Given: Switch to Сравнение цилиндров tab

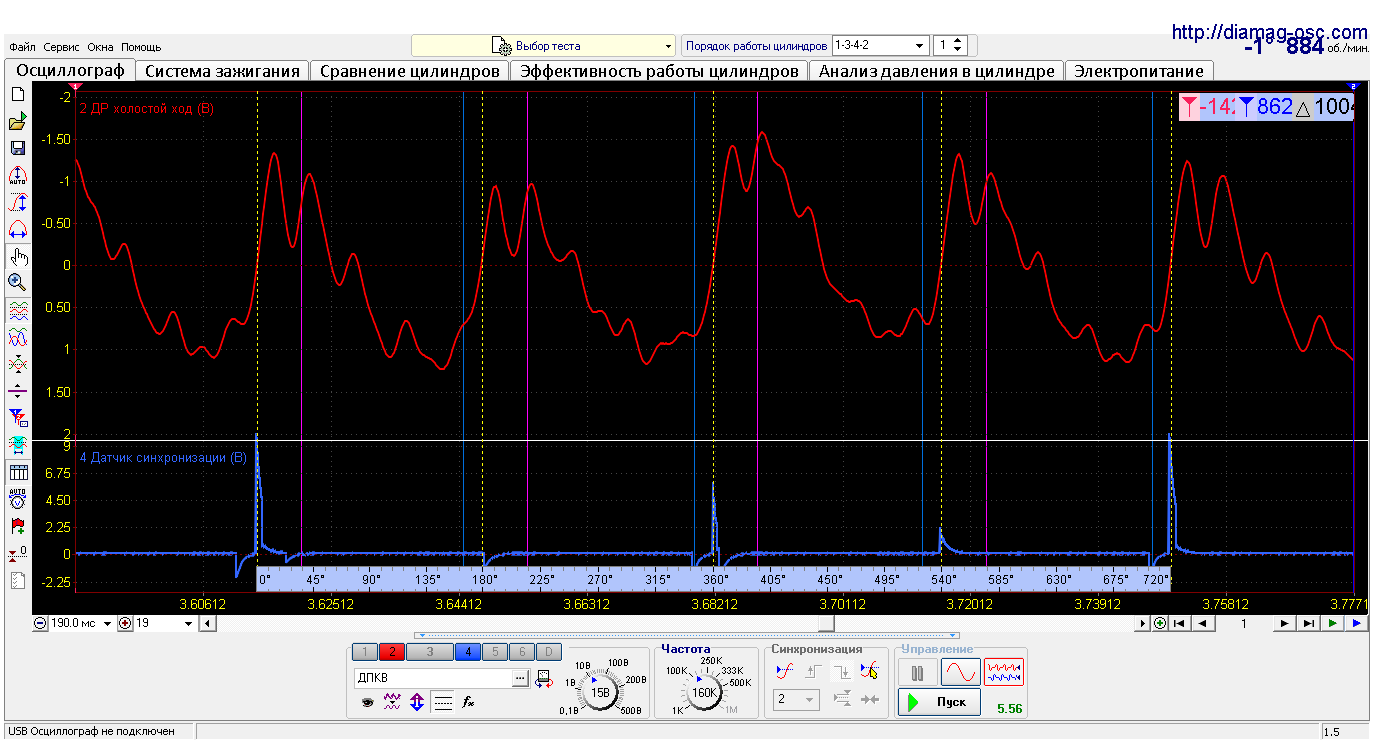Looking at the screenshot, I should (409, 71).
